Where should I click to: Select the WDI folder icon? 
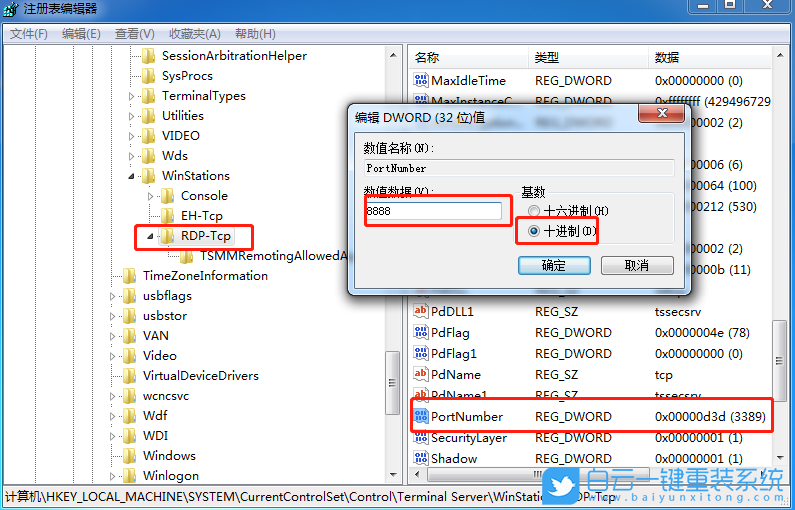[130, 436]
